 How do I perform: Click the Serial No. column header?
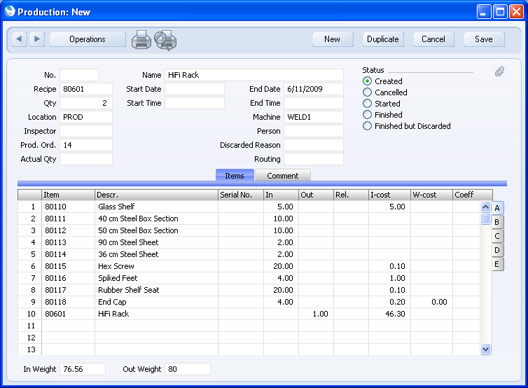click(x=240, y=195)
